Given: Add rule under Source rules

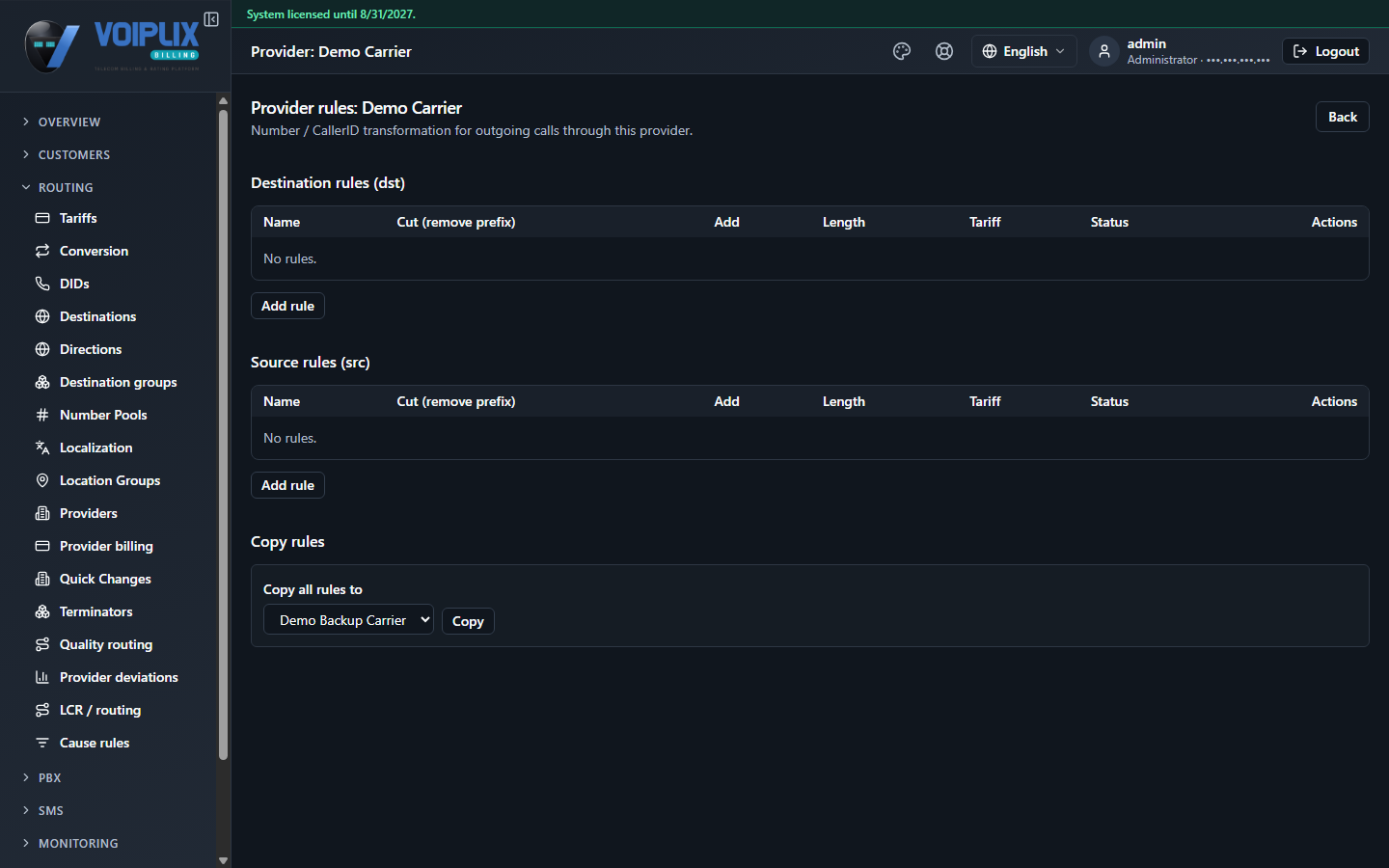Looking at the screenshot, I should (287, 485).
